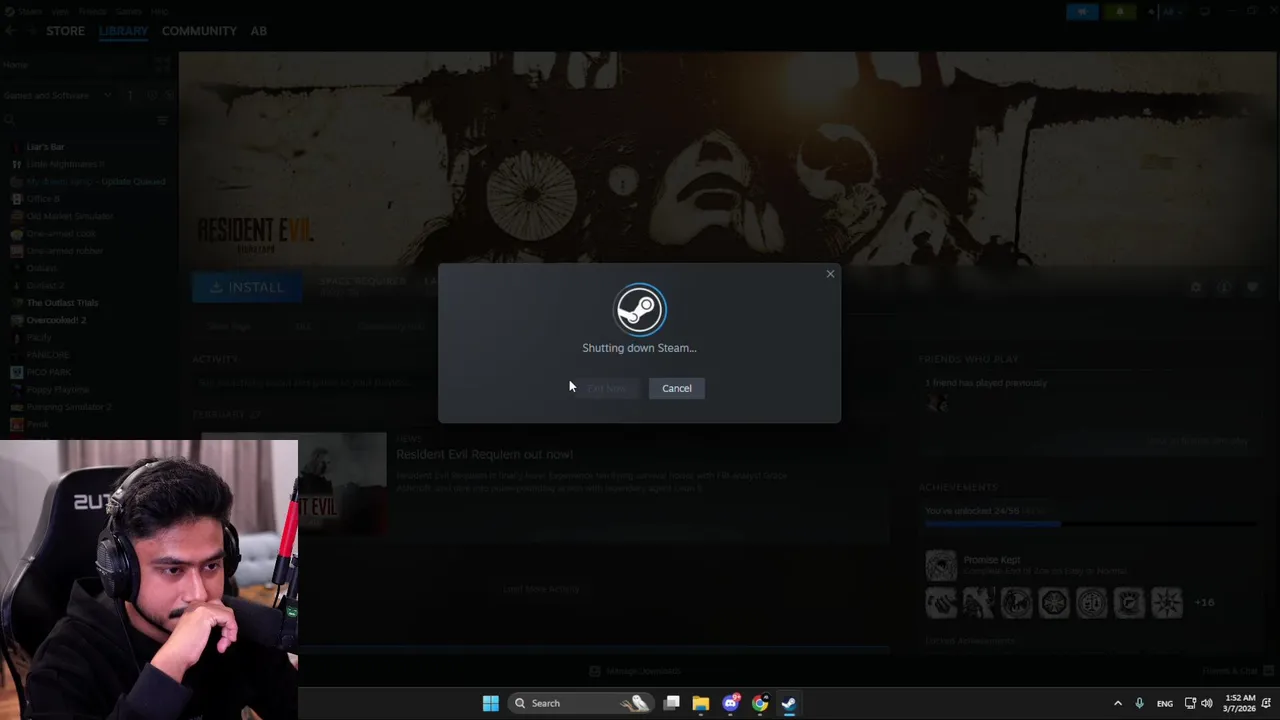Click the blue INSTALL button
Screen dimensions: 1280x720
coord(246,287)
